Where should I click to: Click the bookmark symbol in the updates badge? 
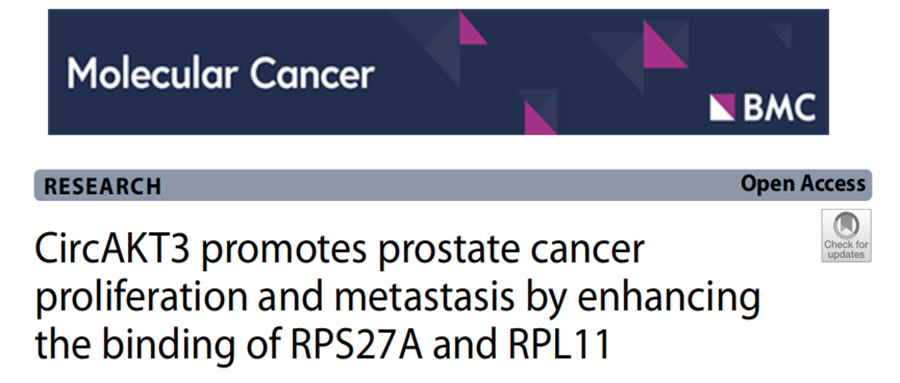pos(846,225)
